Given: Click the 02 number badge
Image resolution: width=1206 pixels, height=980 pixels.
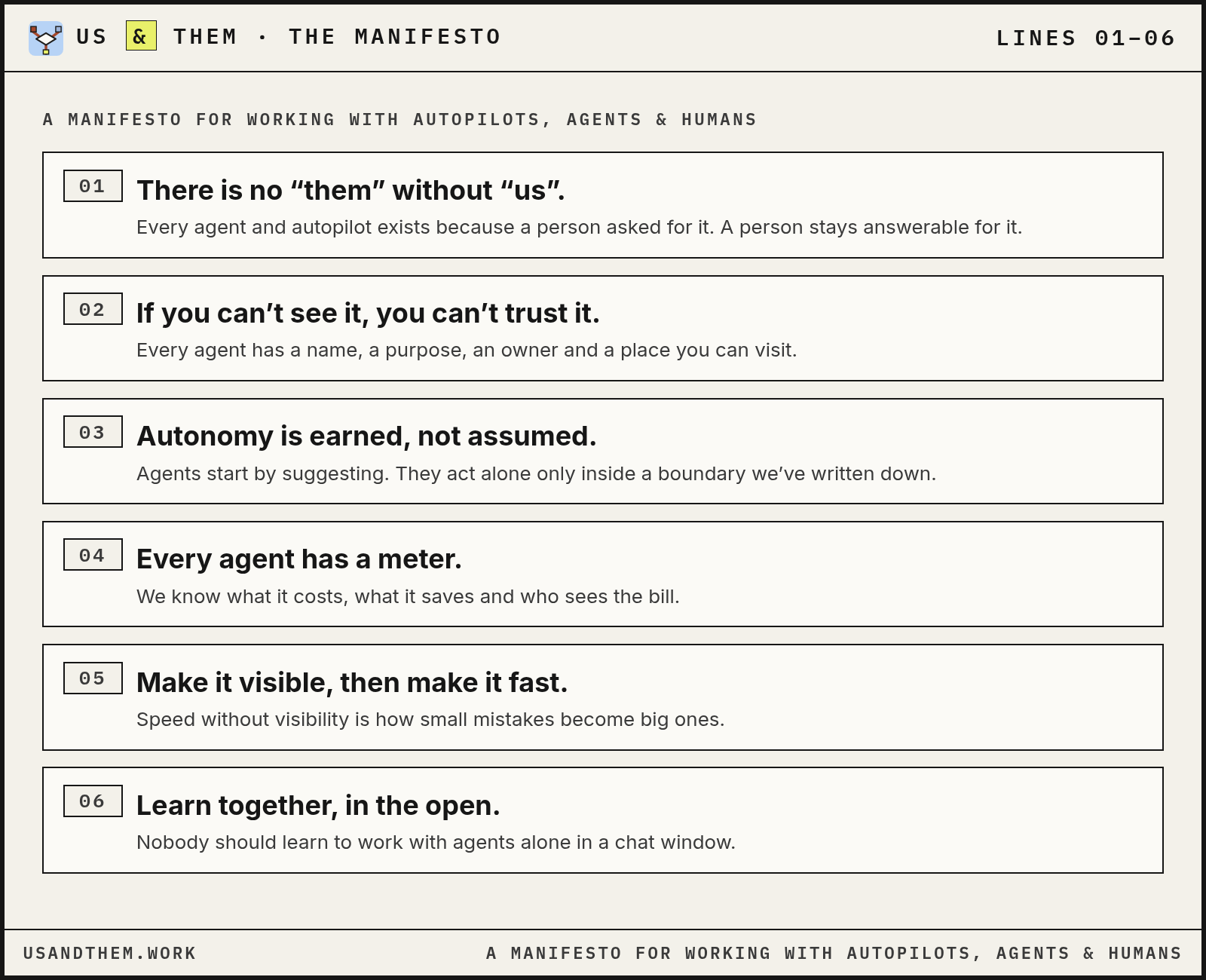Looking at the screenshot, I should (x=93, y=309).
